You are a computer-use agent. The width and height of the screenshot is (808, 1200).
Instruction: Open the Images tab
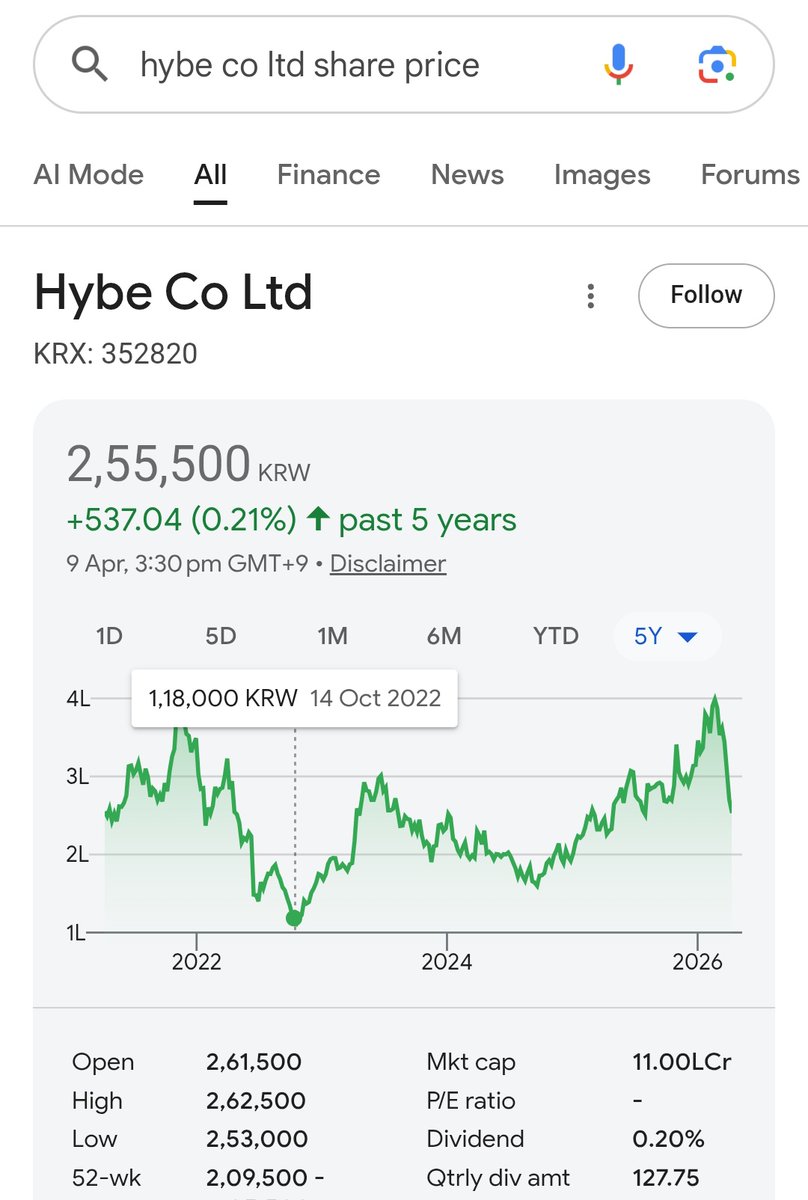(602, 175)
